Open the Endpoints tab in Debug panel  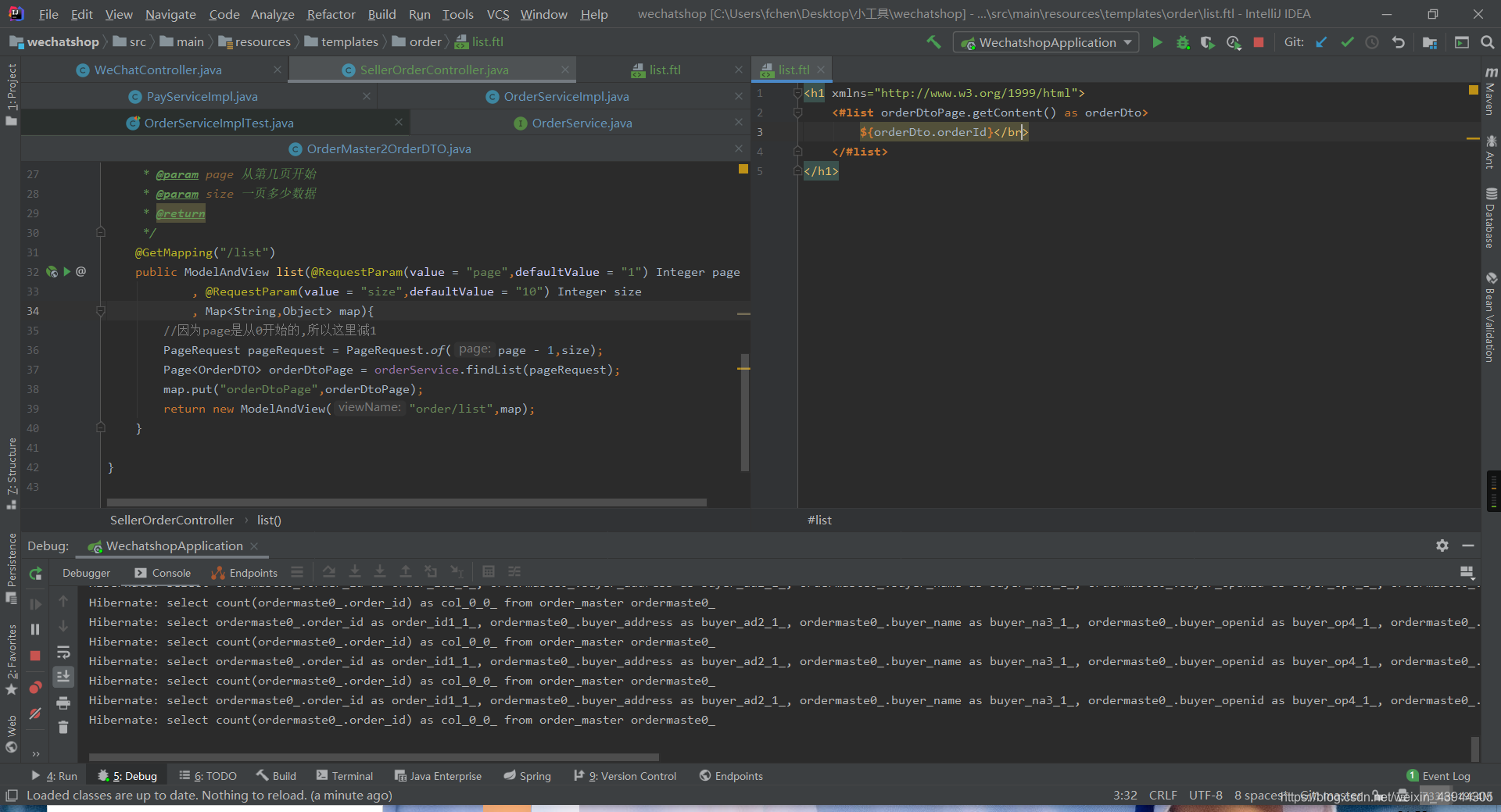tap(244, 573)
